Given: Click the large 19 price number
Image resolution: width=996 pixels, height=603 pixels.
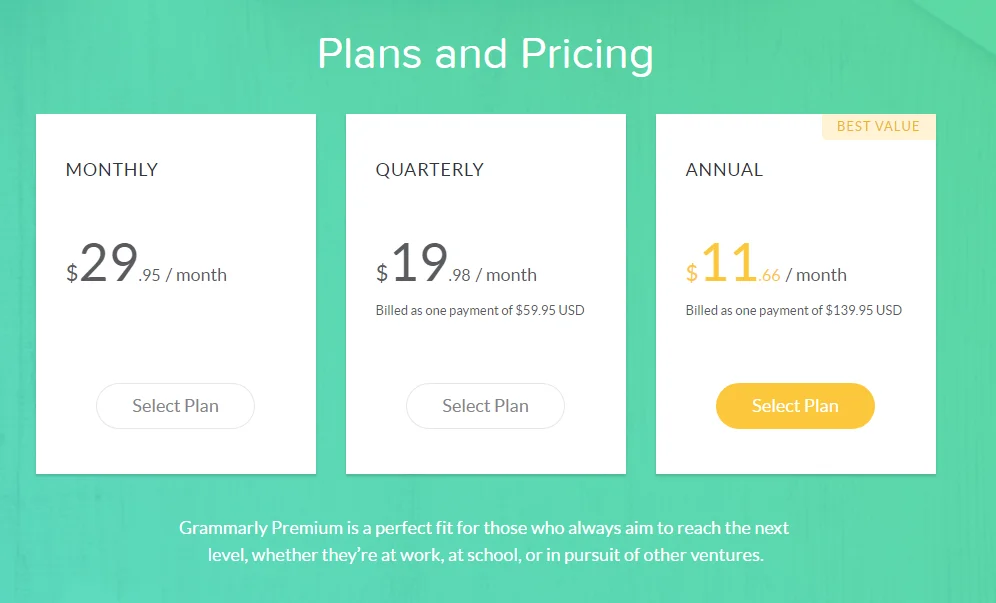Looking at the screenshot, I should (x=420, y=263).
